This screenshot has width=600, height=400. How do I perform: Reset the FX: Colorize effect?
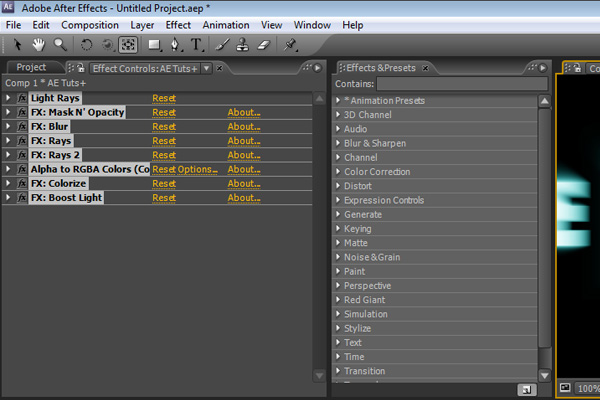click(x=164, y=184)
